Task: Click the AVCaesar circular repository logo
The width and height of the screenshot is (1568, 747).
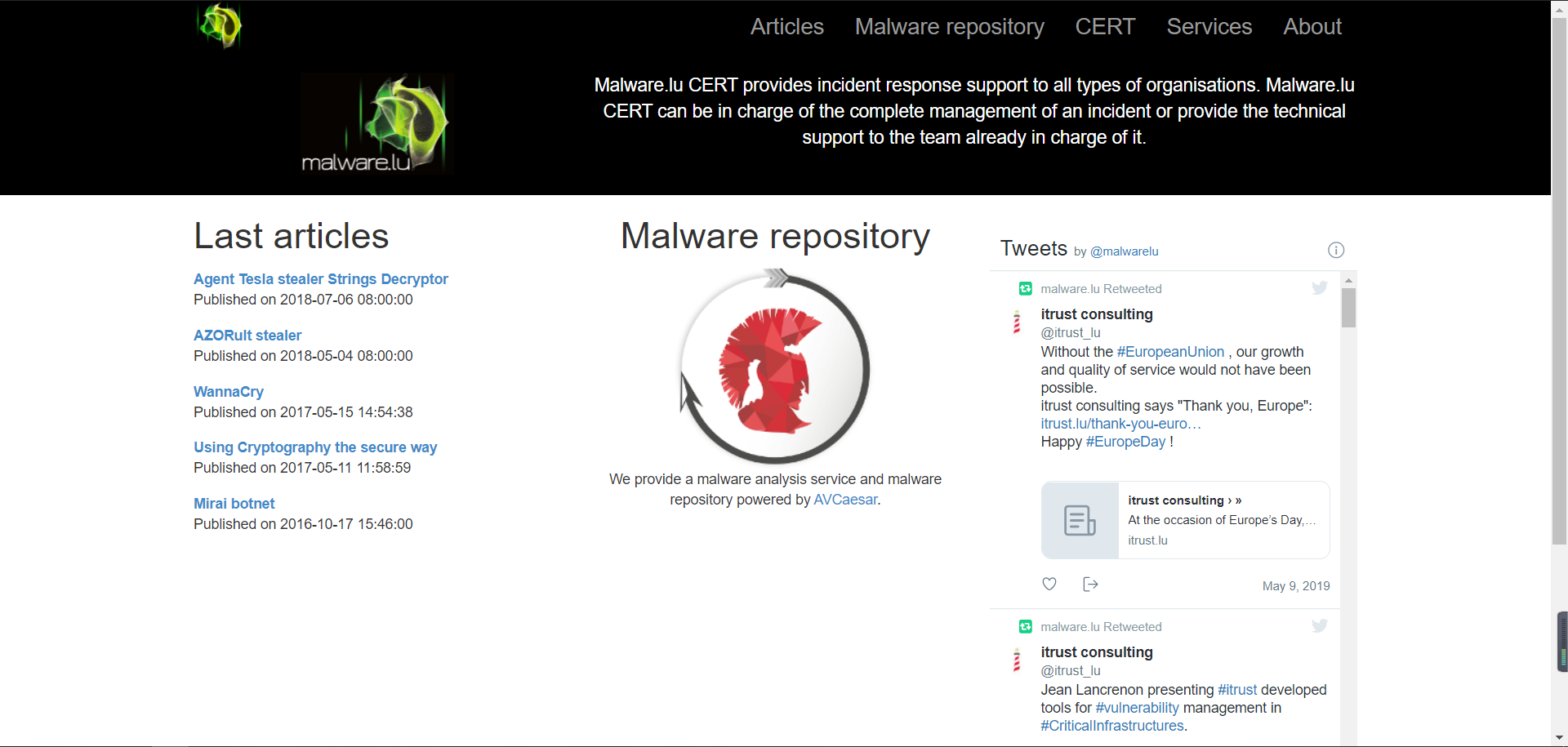Action: click(775, 367)
